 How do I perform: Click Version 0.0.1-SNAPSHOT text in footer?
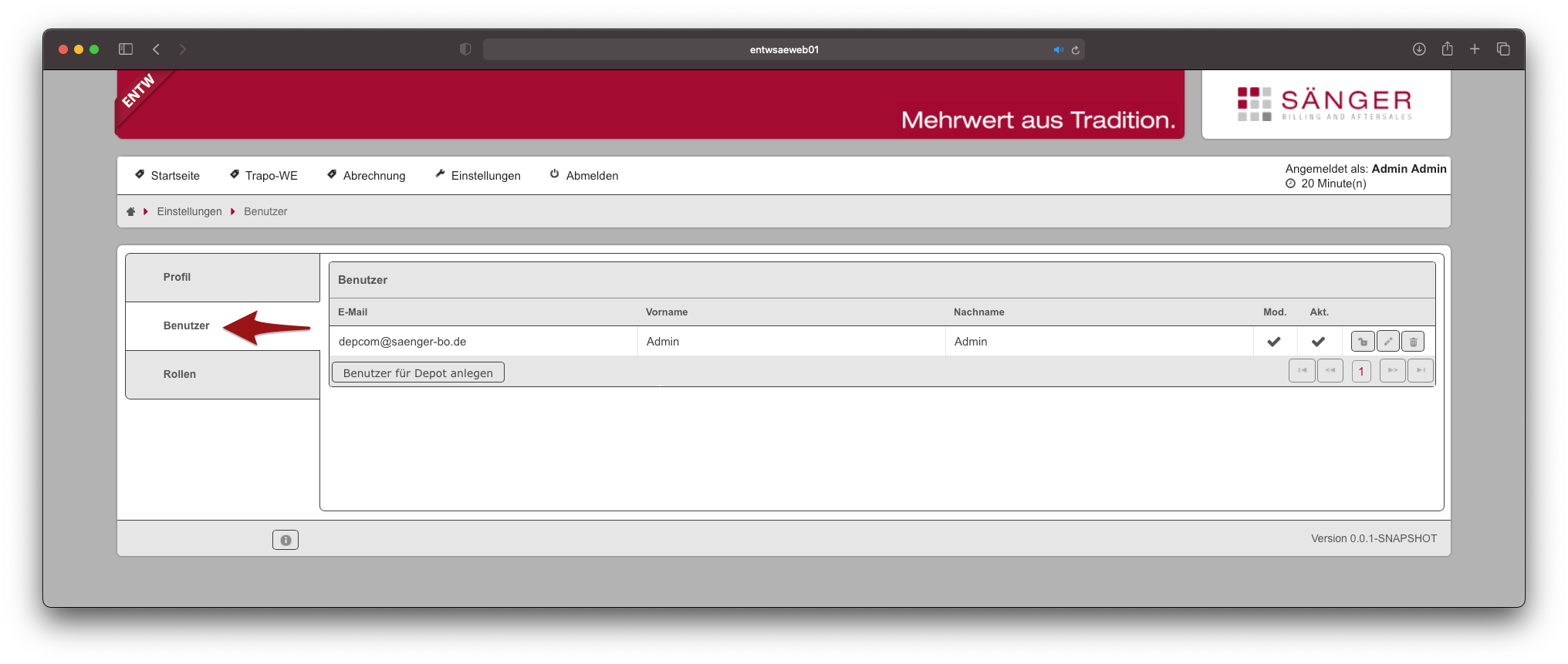1374,538
